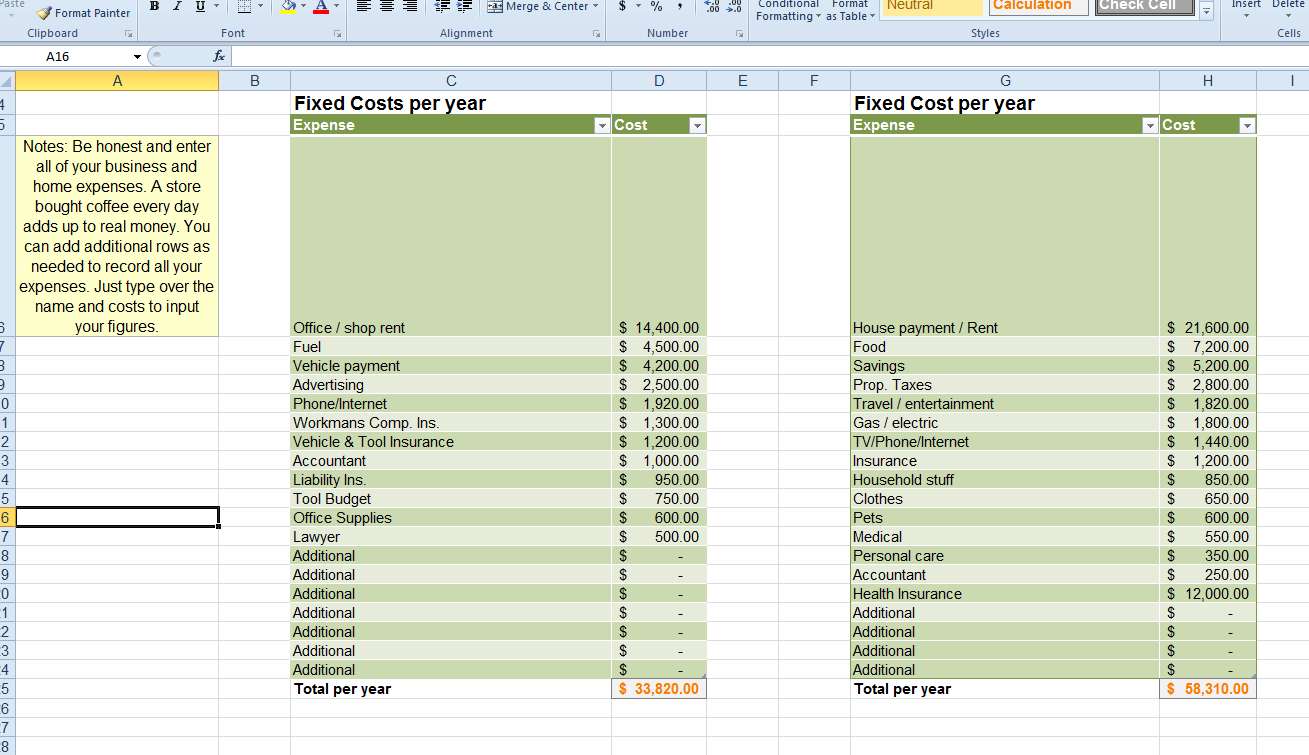The height and width of the screenshot is (755, 1309).
Task: Open Format as Table menu
Action: click(850, 10)
